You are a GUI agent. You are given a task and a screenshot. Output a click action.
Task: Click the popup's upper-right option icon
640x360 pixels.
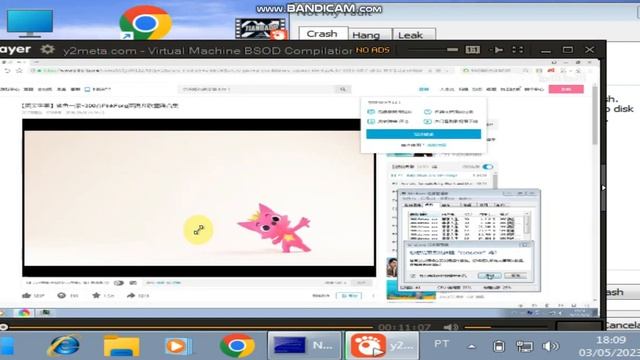click(x=427, y=111)
